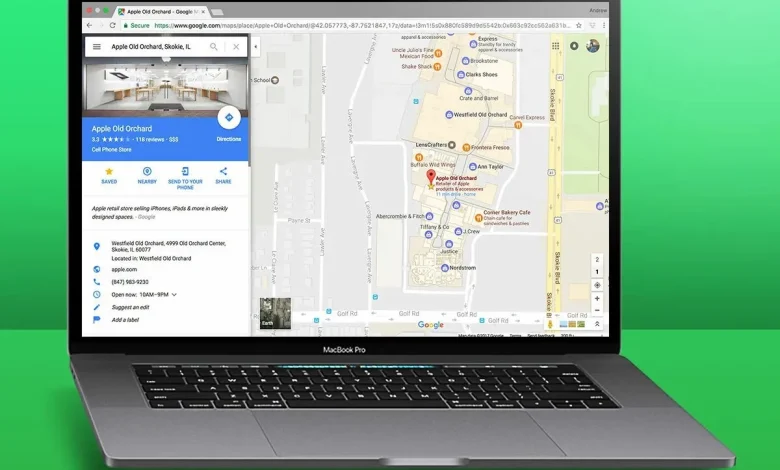
Task: Open a new browser tab
Action: click(x=217, y=12)
